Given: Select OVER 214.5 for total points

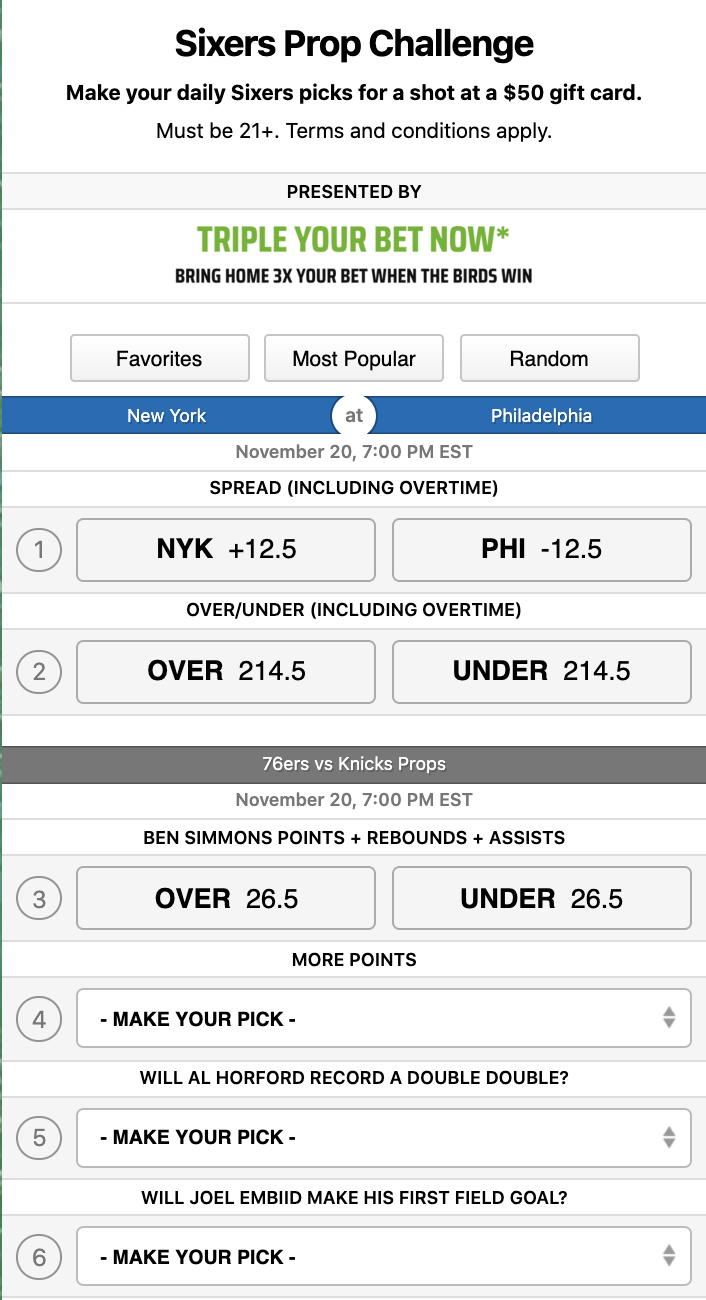Looking at the screenshot, I should pyautogui.click(x=225, y=671).
